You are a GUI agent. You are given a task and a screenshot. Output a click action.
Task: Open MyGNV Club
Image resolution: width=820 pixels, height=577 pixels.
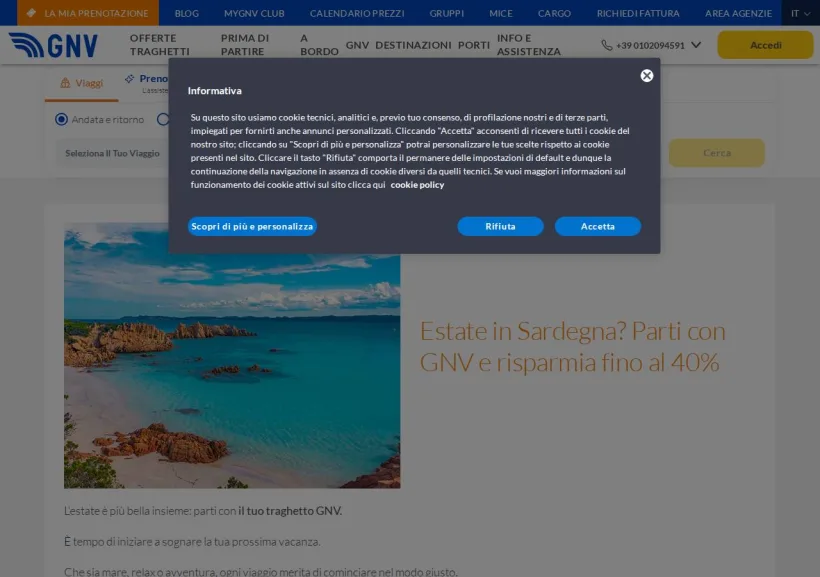point(254,14)
